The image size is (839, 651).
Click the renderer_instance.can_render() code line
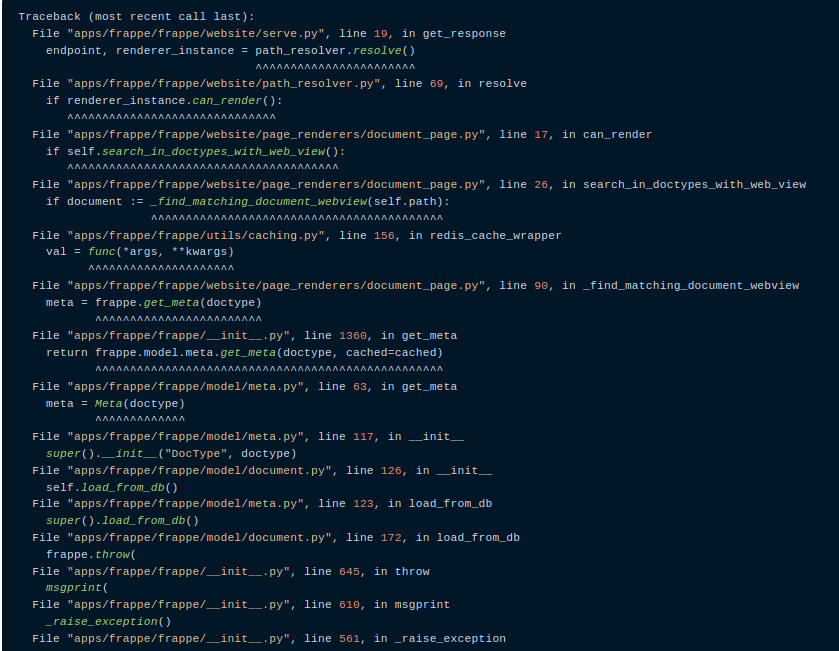click(164, 101)
